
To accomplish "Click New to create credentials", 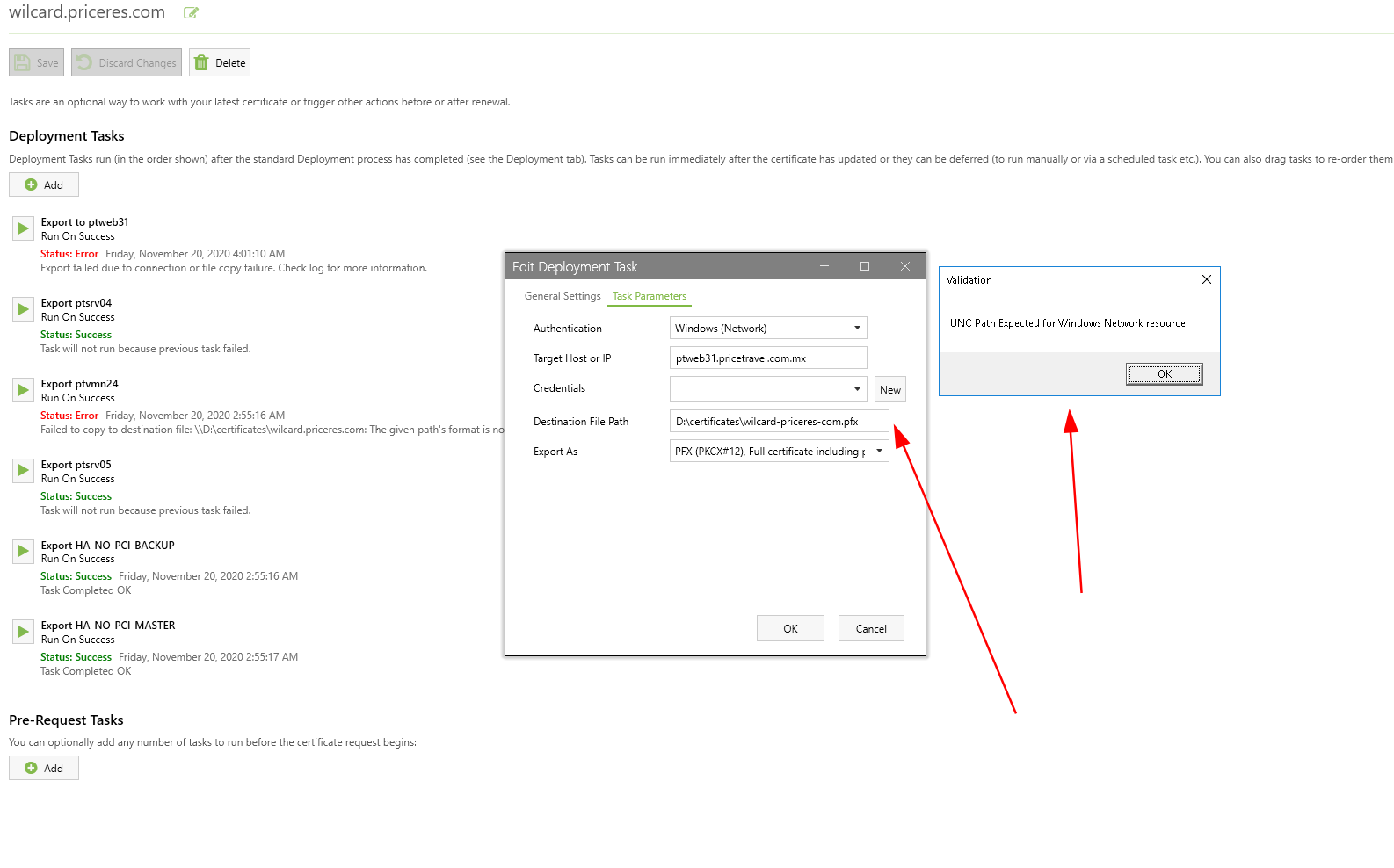I will pos(890,390).
